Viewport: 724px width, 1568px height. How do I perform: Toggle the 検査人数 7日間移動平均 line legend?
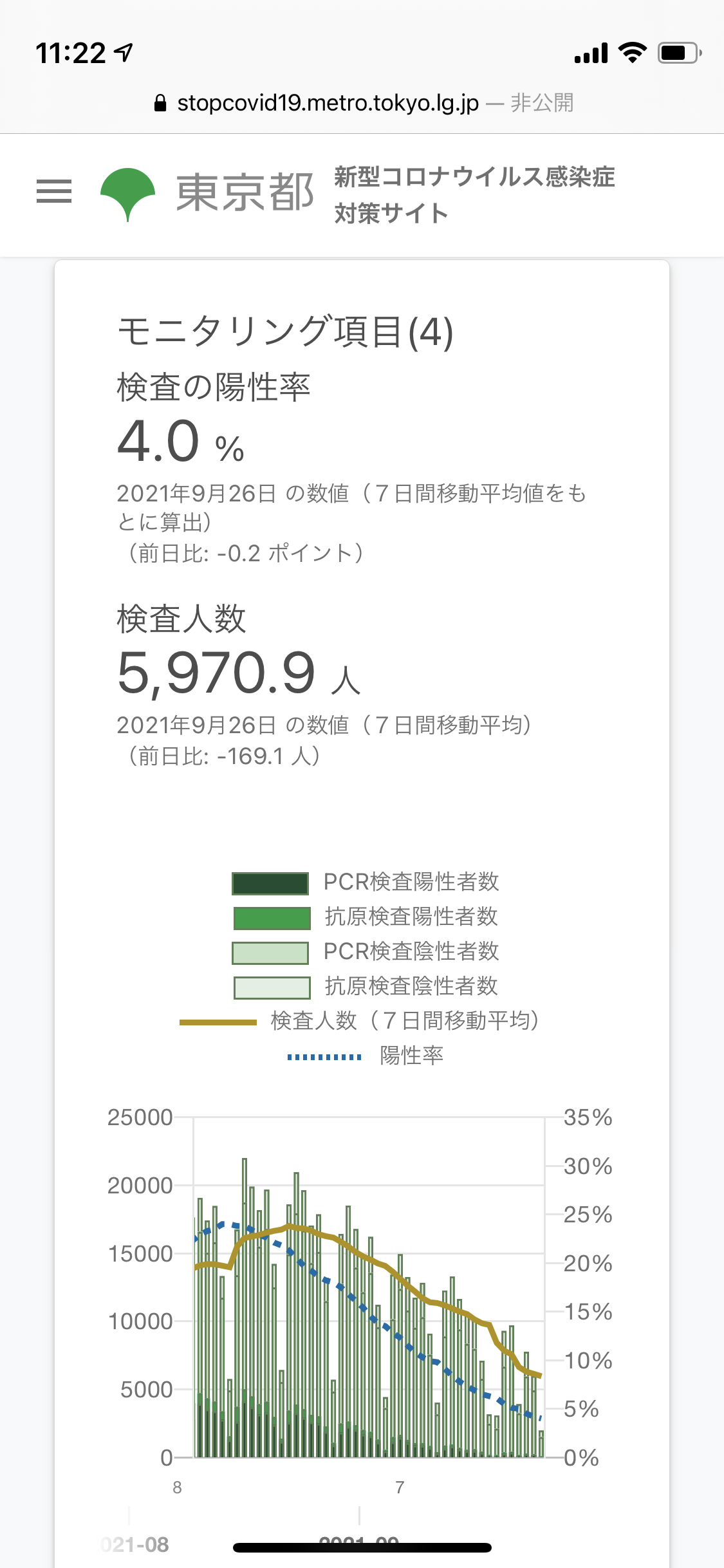pos(359,1021)
